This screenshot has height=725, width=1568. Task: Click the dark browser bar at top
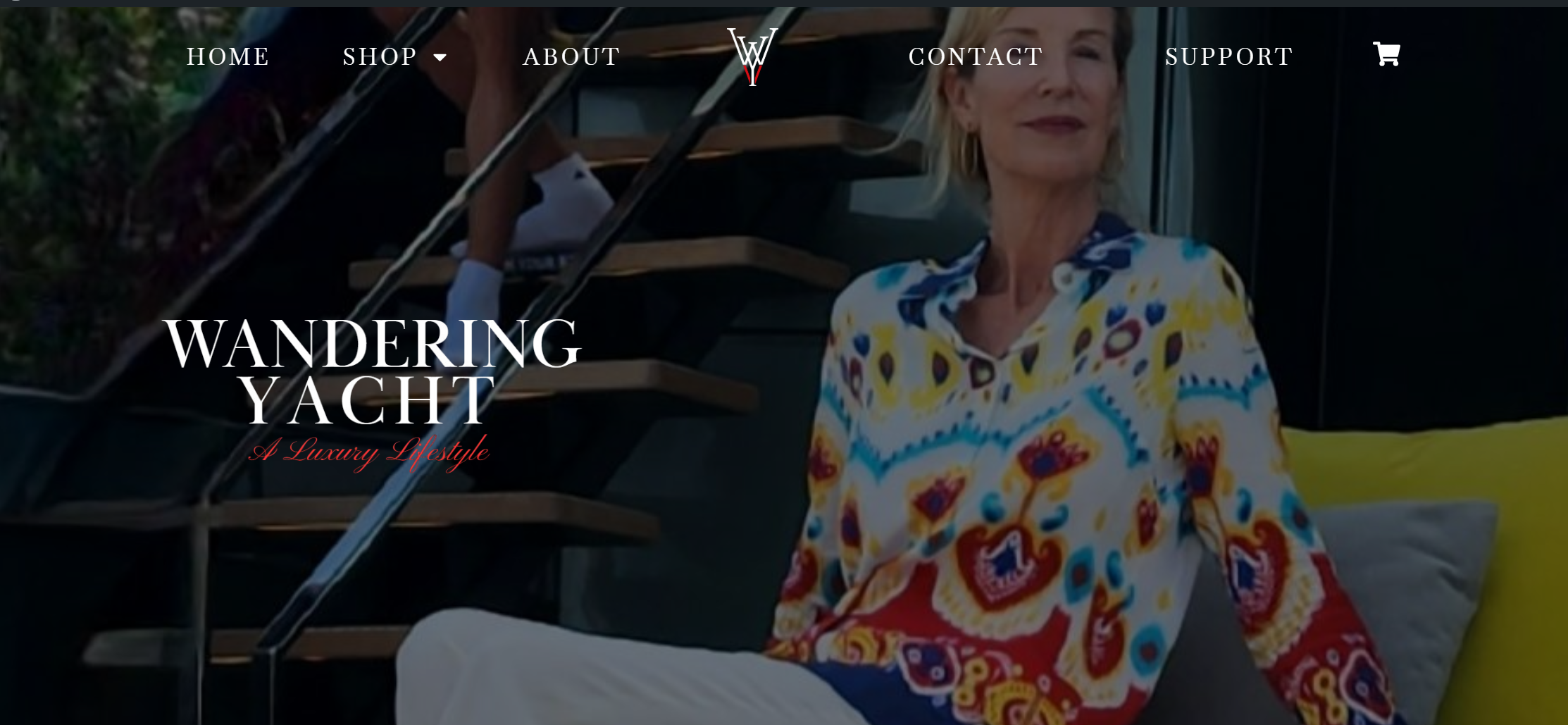pos(784,3)
